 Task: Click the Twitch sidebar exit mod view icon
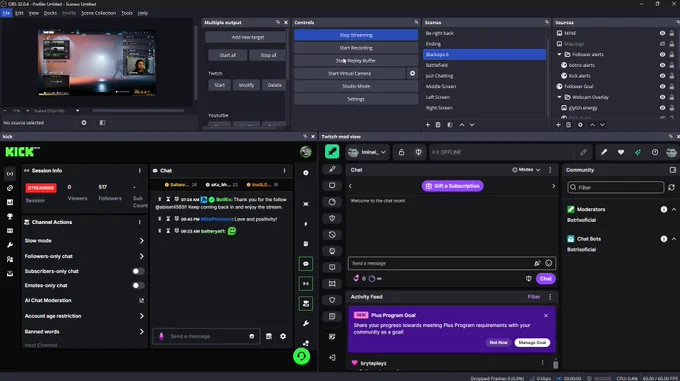click(x=332, y=358)
